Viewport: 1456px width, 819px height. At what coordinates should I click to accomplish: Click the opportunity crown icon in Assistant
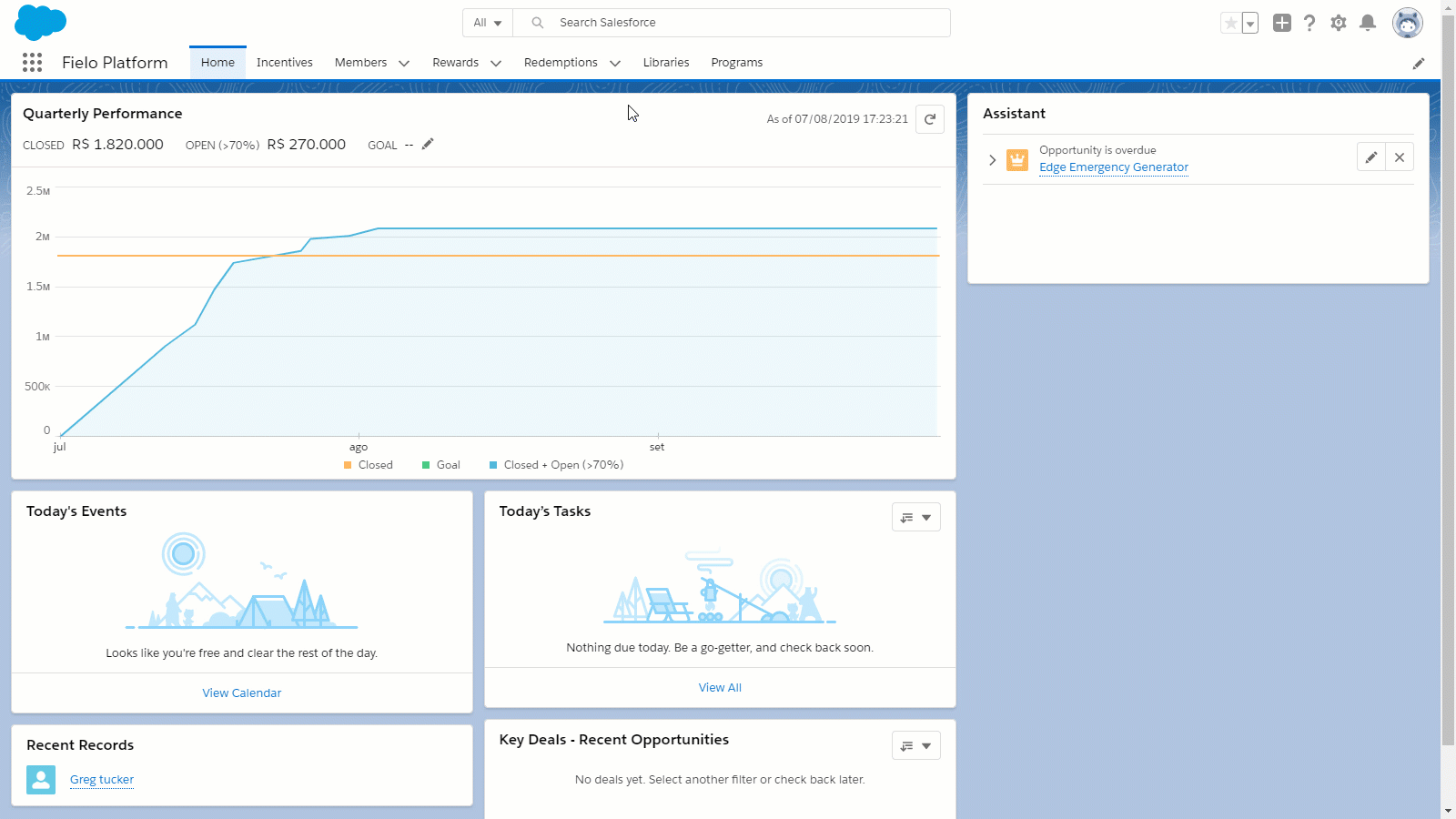coord(1017,160)
